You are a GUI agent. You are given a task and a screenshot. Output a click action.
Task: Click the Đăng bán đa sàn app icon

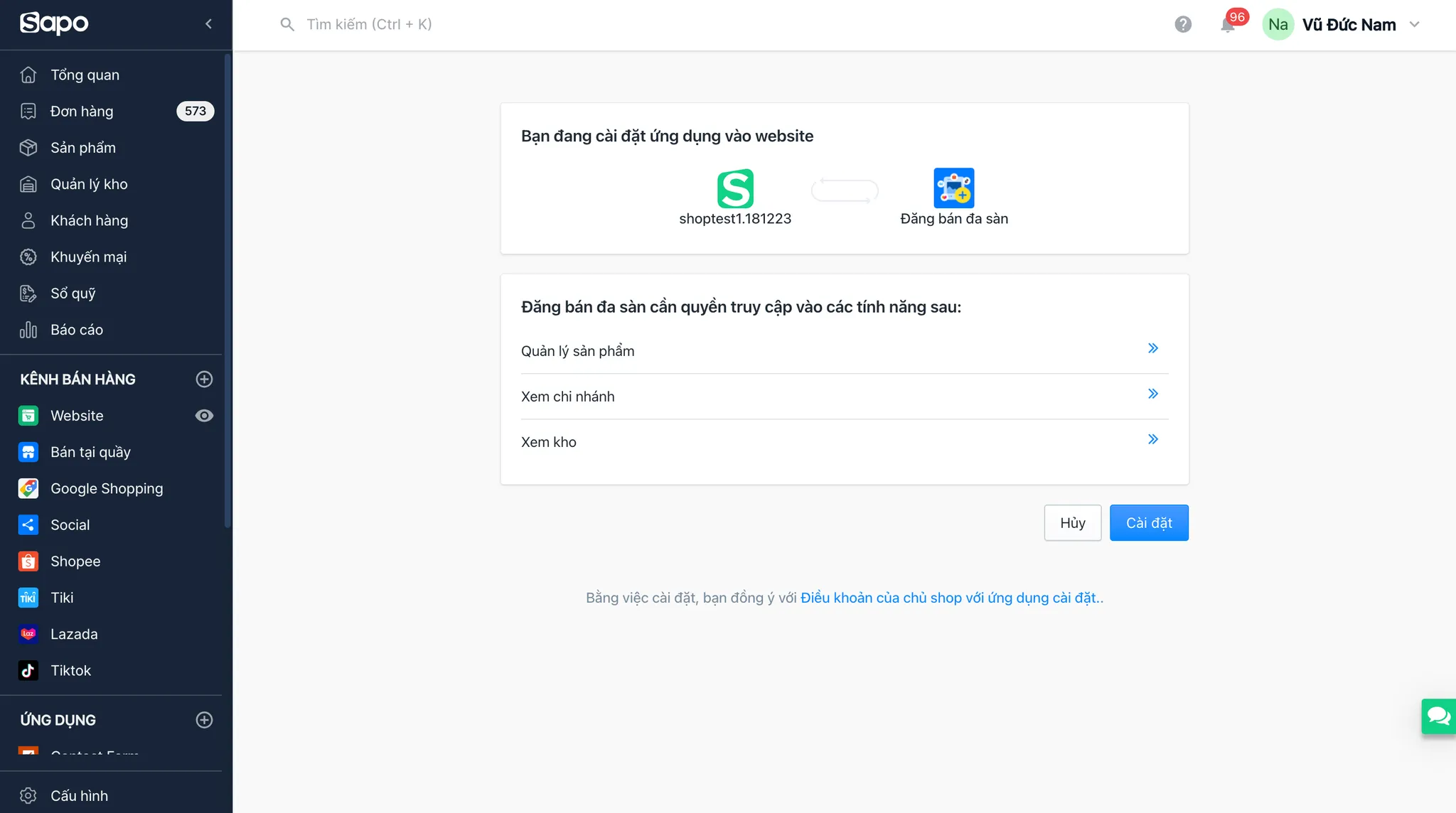953,188
